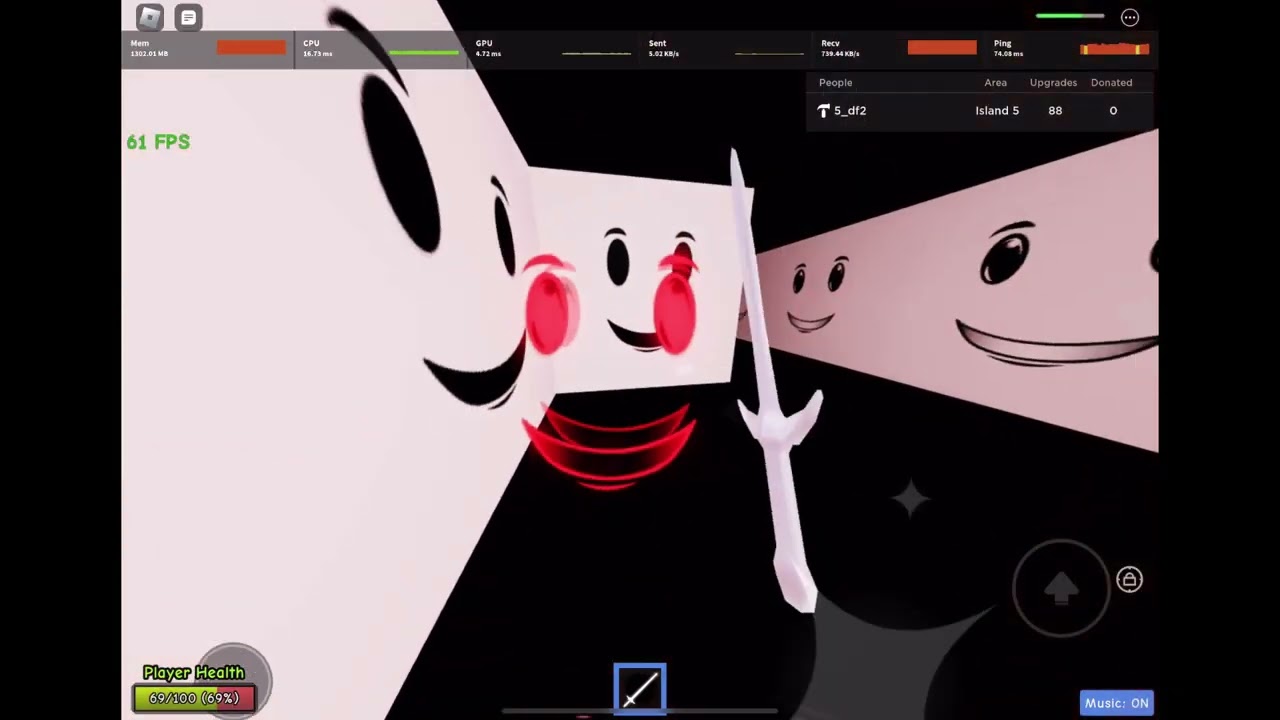1280x720 pixels.
Task: Click the 5_df2 player row
Action: point(980,110)
